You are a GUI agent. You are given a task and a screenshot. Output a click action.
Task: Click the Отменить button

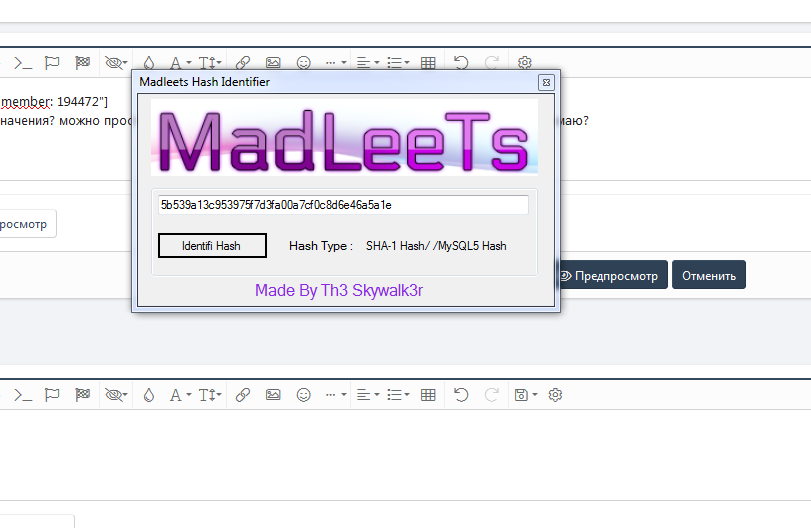pyautogui.click(x=709, y=276)
